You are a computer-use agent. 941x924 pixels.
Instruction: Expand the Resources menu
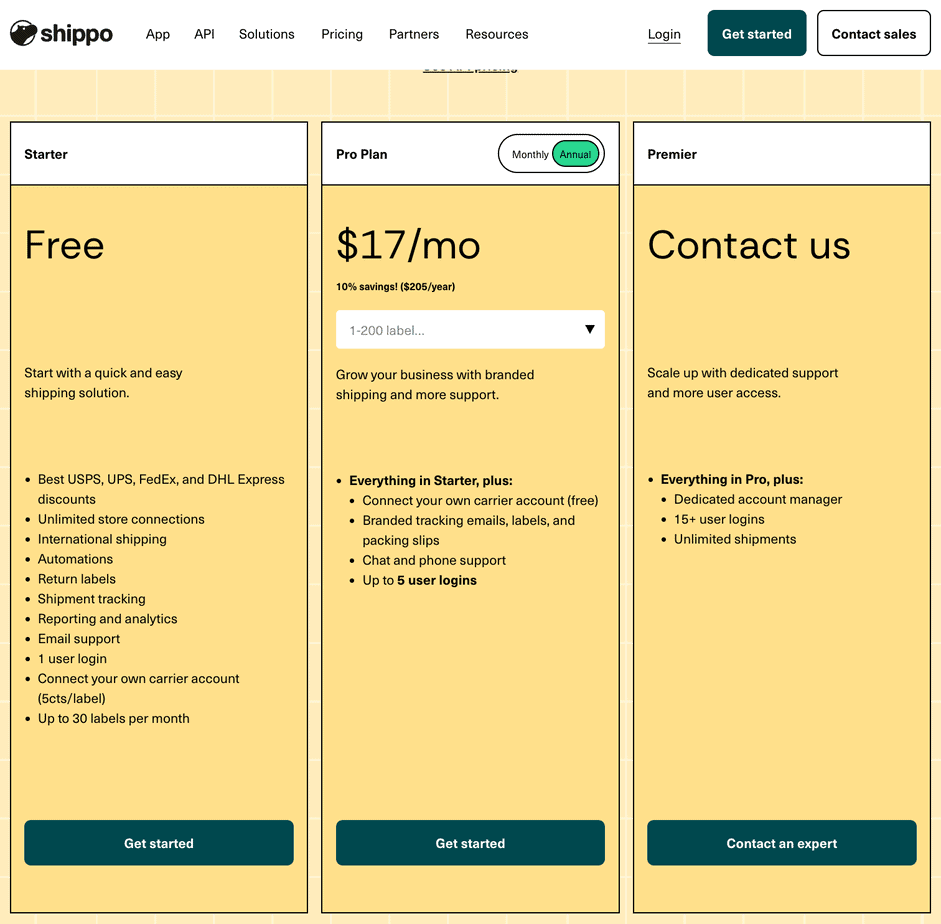(497, 34)
